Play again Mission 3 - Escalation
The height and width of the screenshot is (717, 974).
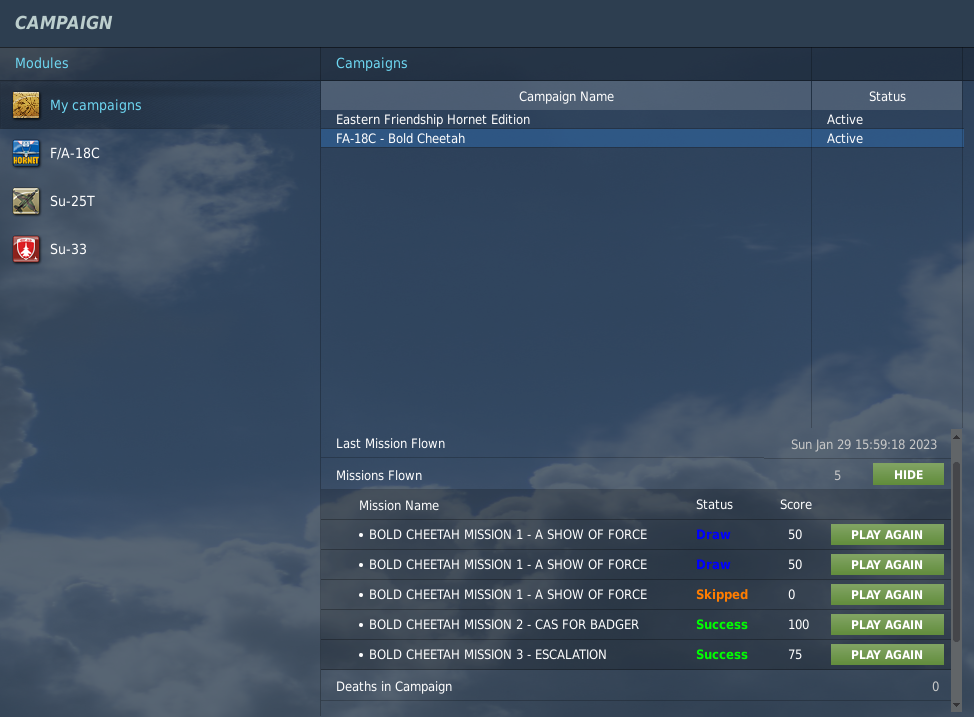click(887, 655)
